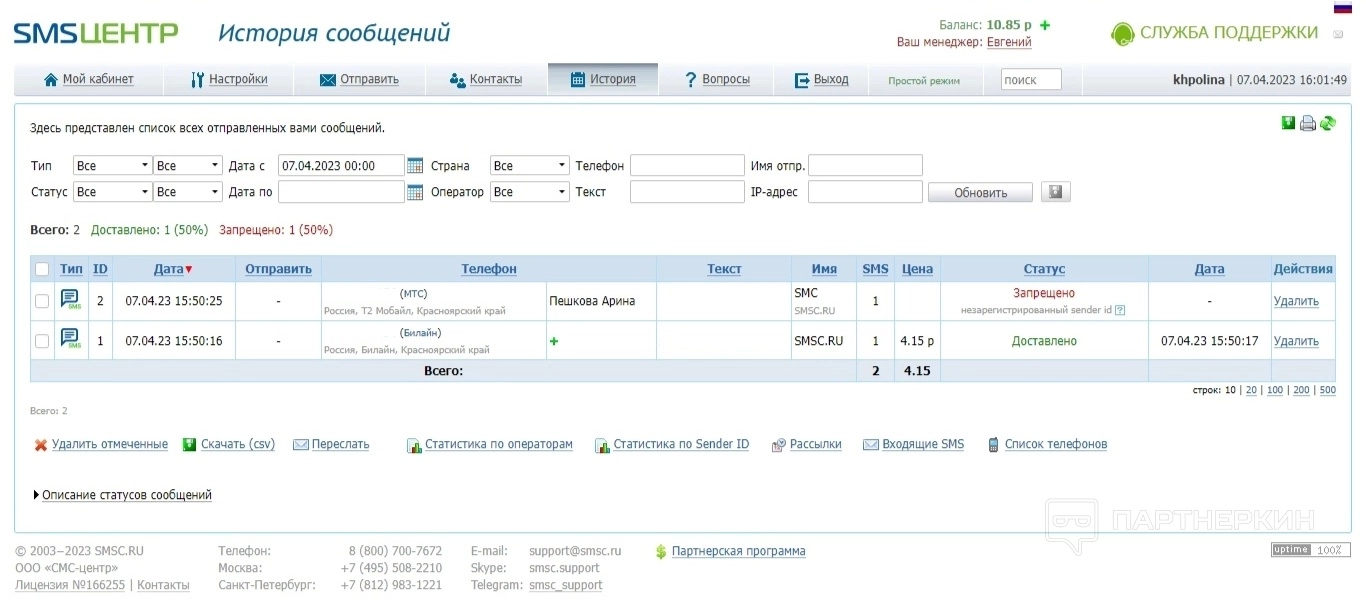Screen dimensions: 1366x608
Task: Click the green save icon at top right
Action: click(x=1289, y=123)
